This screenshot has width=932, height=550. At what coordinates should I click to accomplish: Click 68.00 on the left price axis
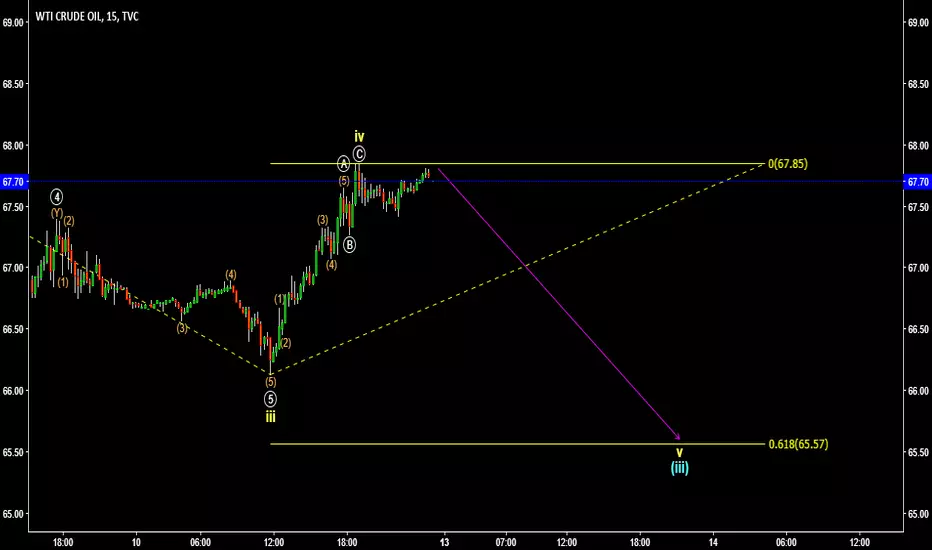[x=13, y=146]
